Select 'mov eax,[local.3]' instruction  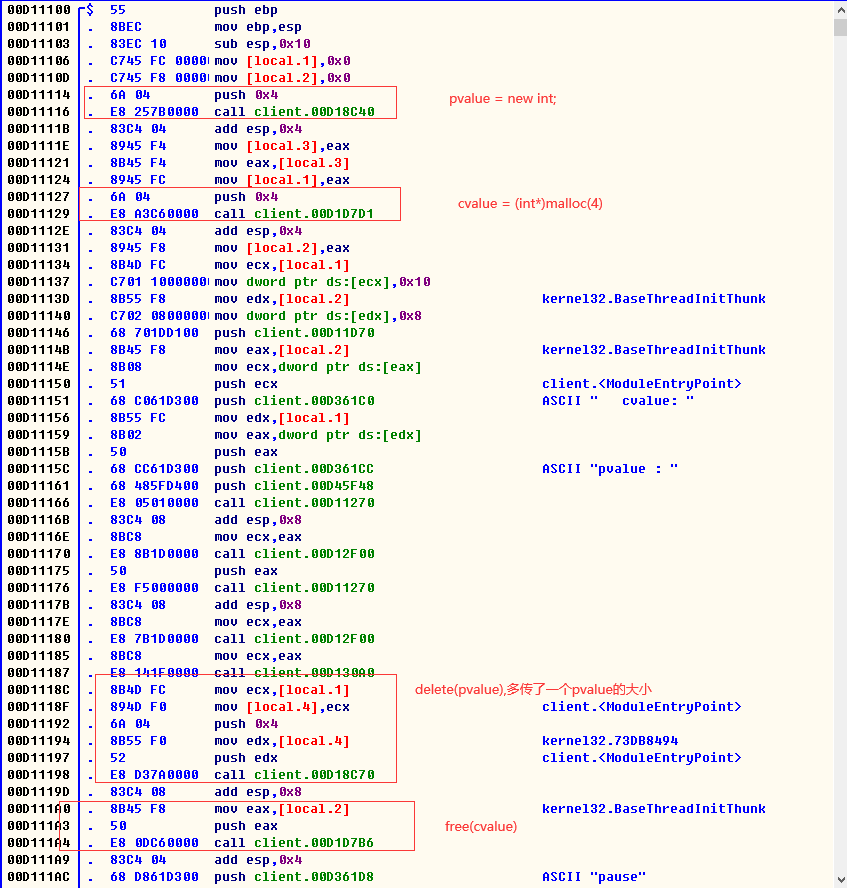click(x=282, y=163)
